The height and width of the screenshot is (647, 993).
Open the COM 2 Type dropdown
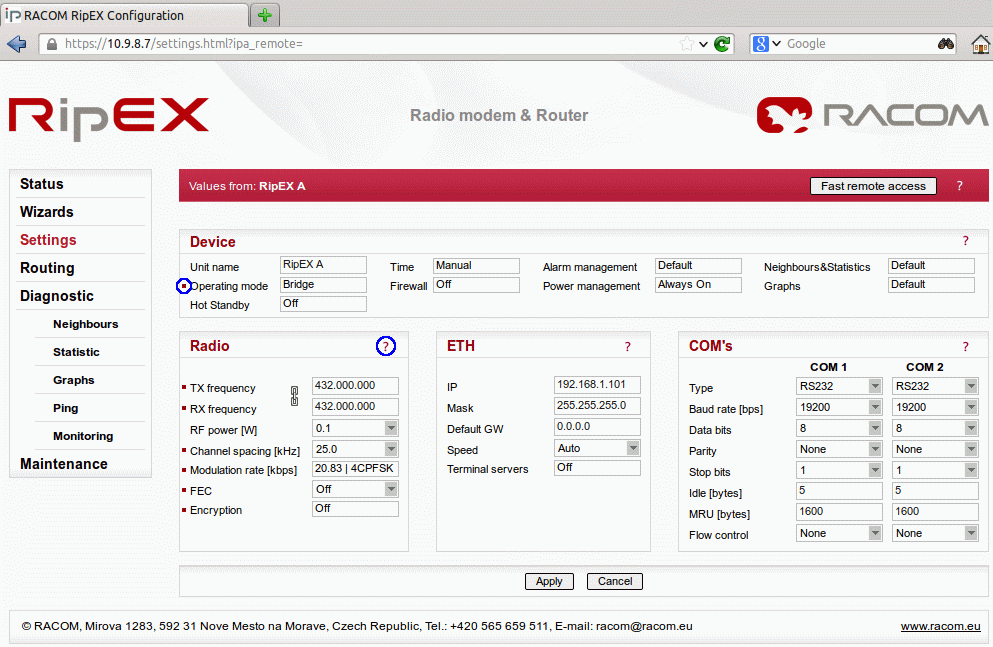pyautogui.click(x=971, y=386)
